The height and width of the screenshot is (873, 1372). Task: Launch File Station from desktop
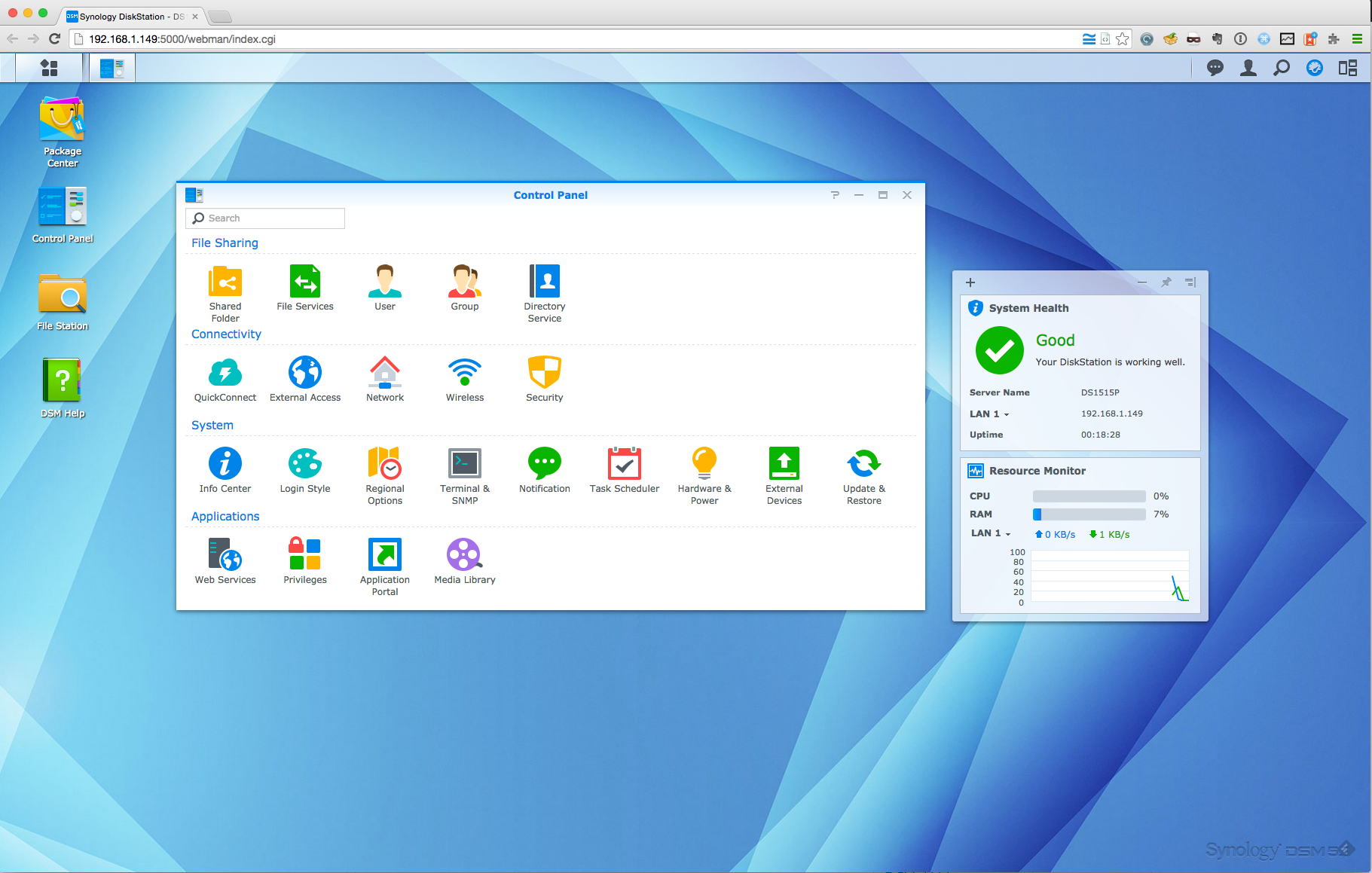coord(63,303)
